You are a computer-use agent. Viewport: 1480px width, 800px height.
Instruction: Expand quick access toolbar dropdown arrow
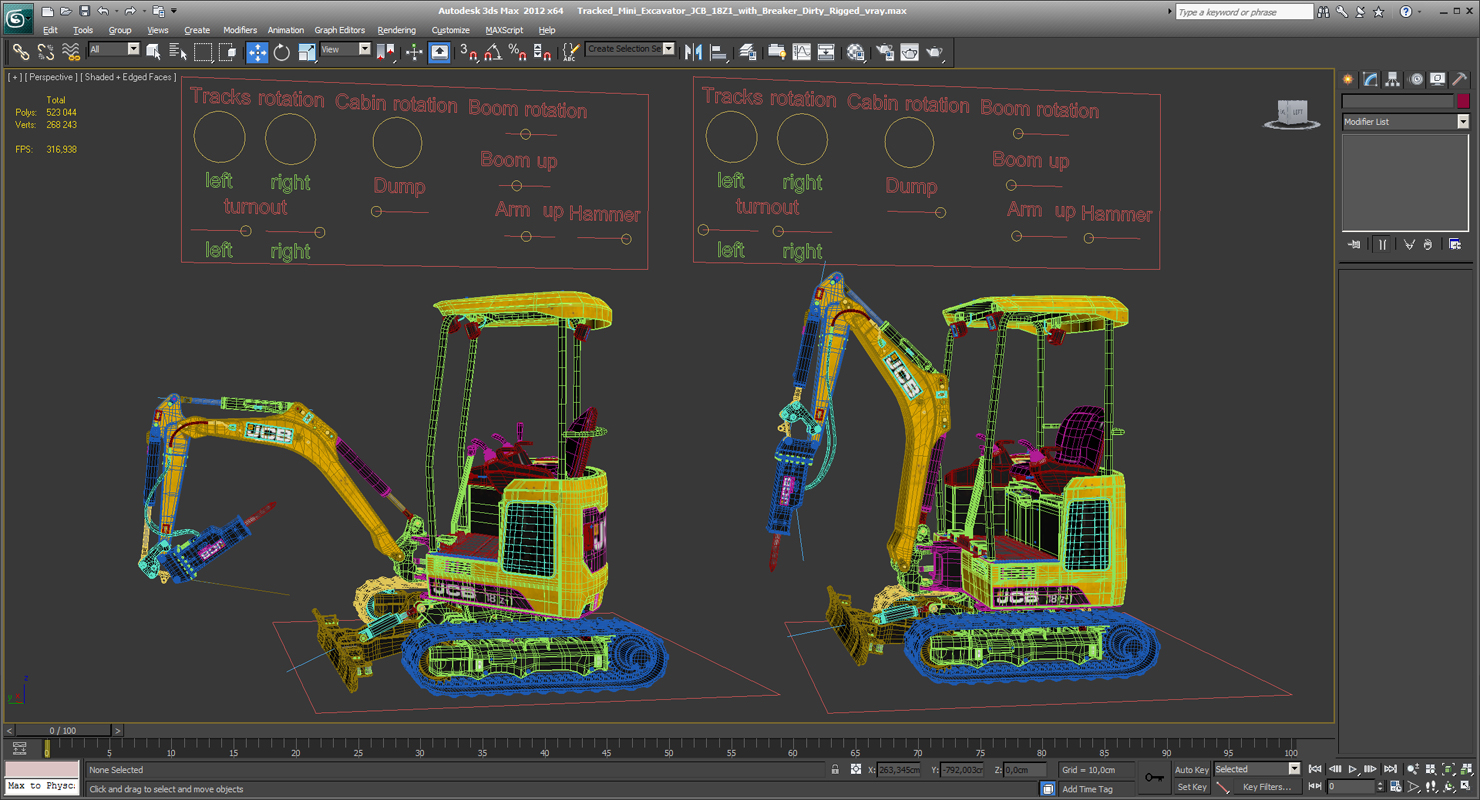(173, 11)
